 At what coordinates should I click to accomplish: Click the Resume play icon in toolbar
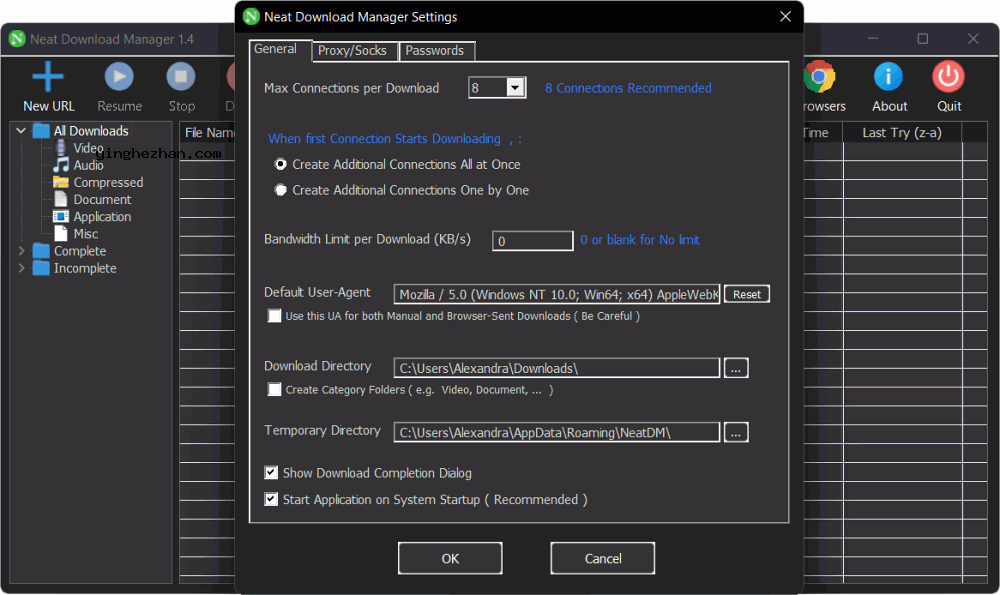[119, 77]
